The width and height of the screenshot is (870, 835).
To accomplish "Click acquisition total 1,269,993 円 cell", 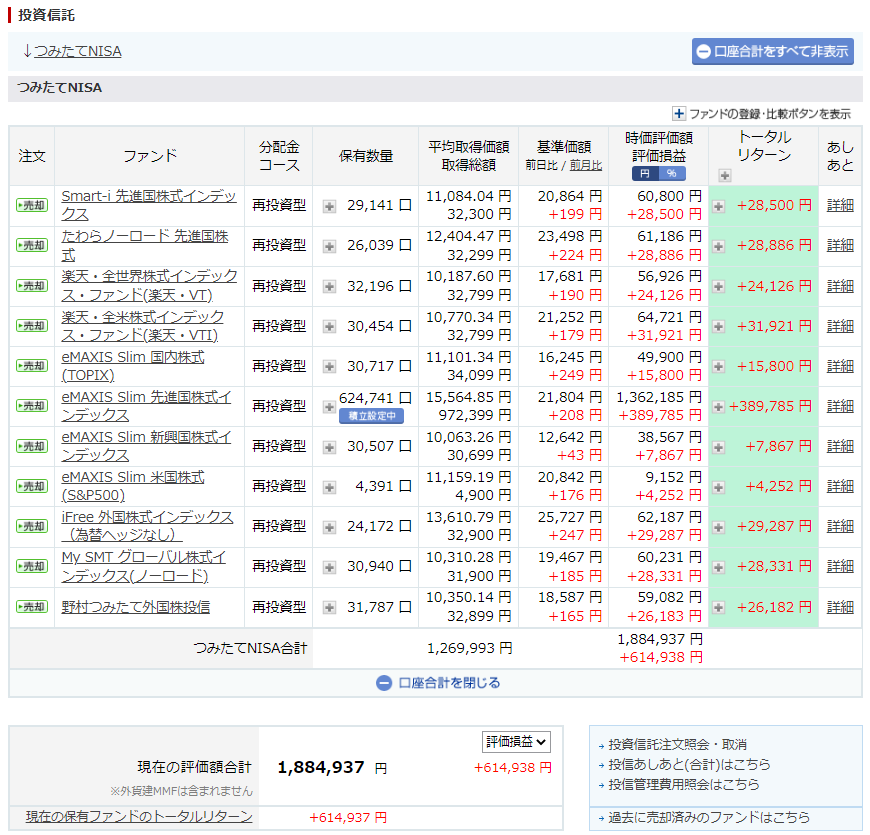I will [469, 648].
